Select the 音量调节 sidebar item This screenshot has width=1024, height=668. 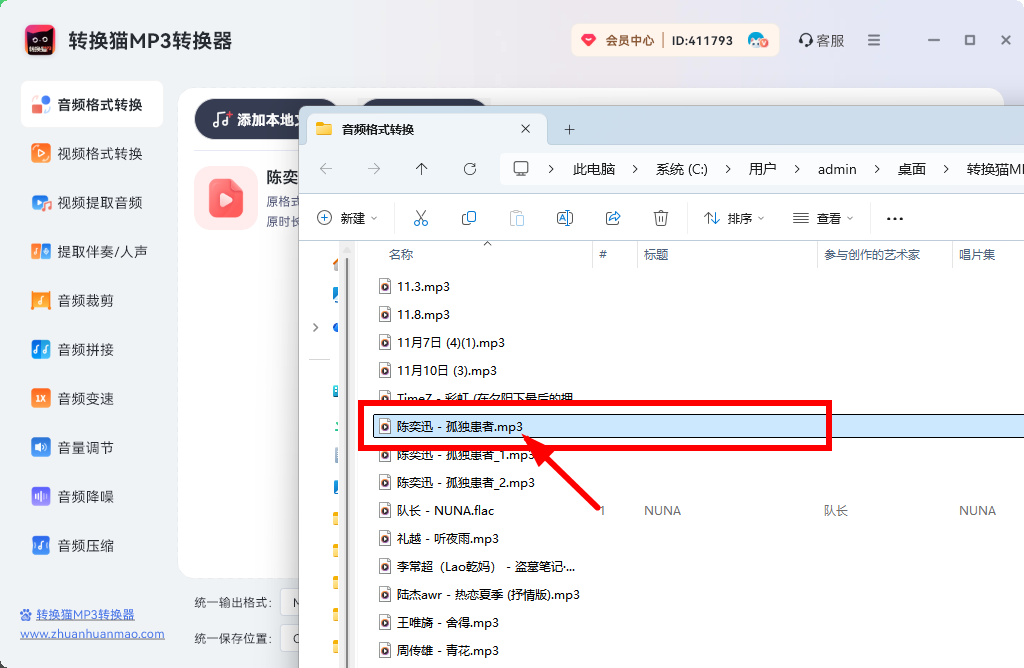85,448
